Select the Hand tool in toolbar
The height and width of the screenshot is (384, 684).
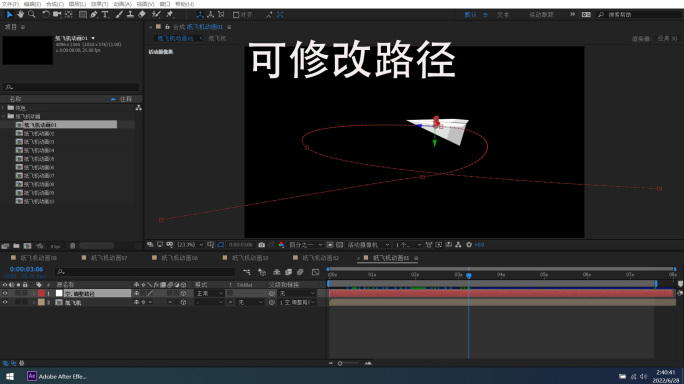pos(21,14)
